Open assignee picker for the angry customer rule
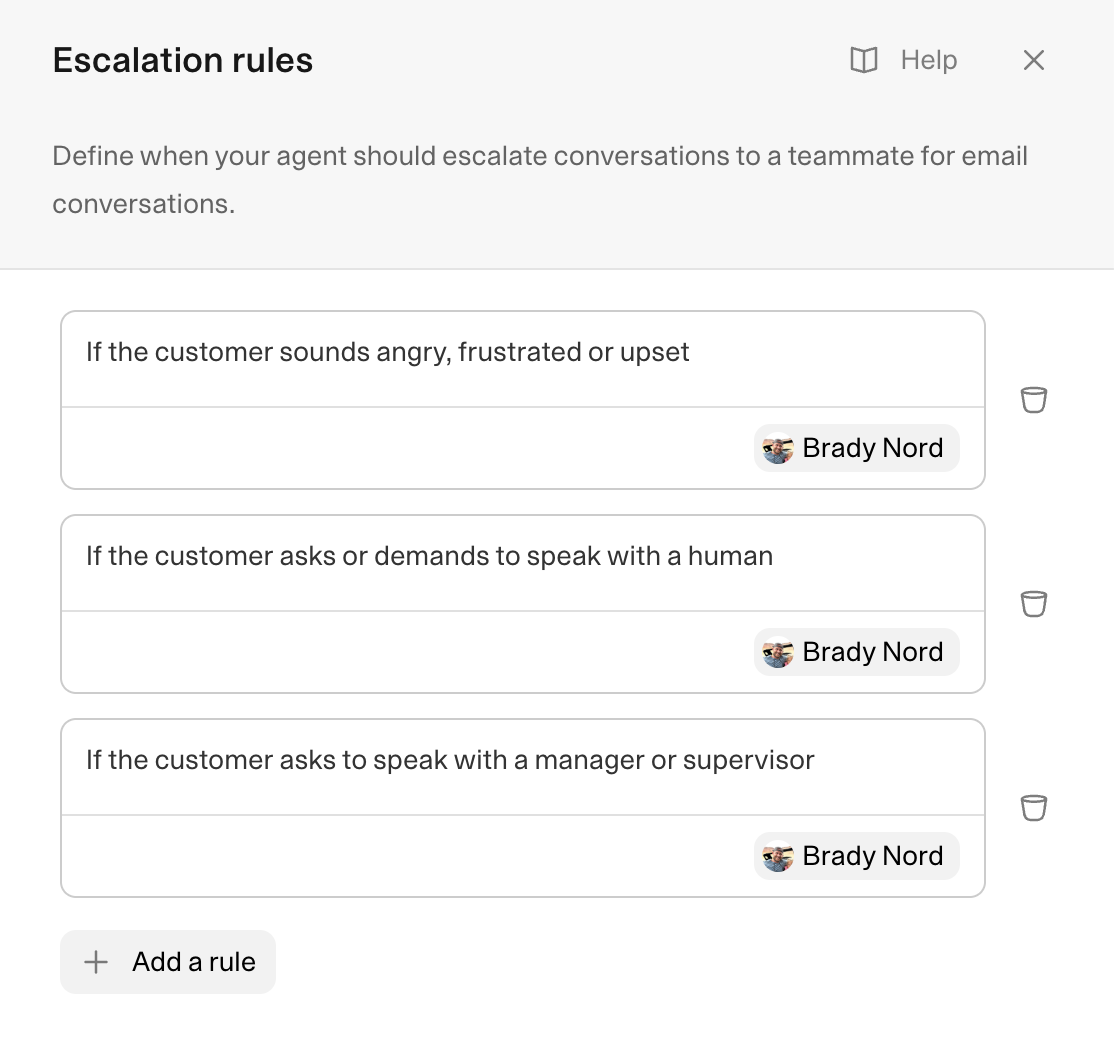 [x=857, y=448]
